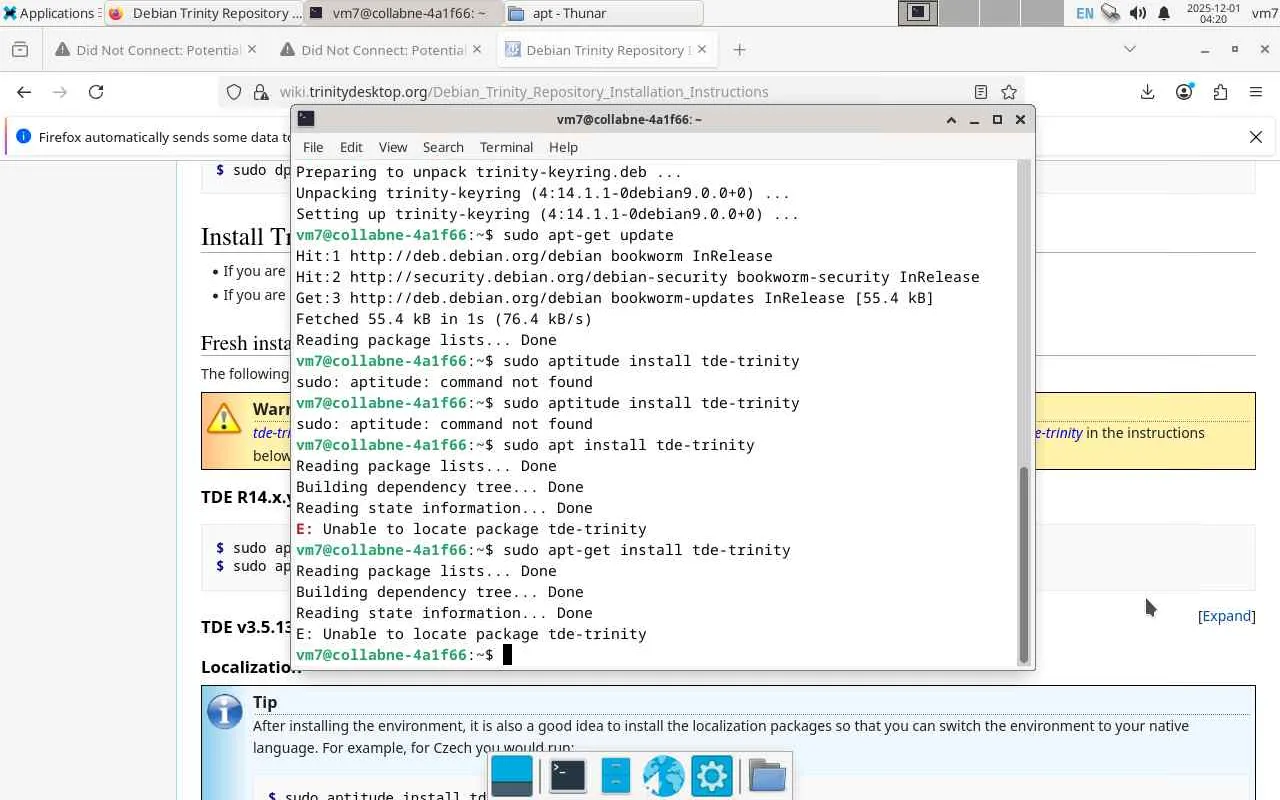Switch to the Debian Trinity Repository Firefox taskbar button

click(x=203, y=13)
